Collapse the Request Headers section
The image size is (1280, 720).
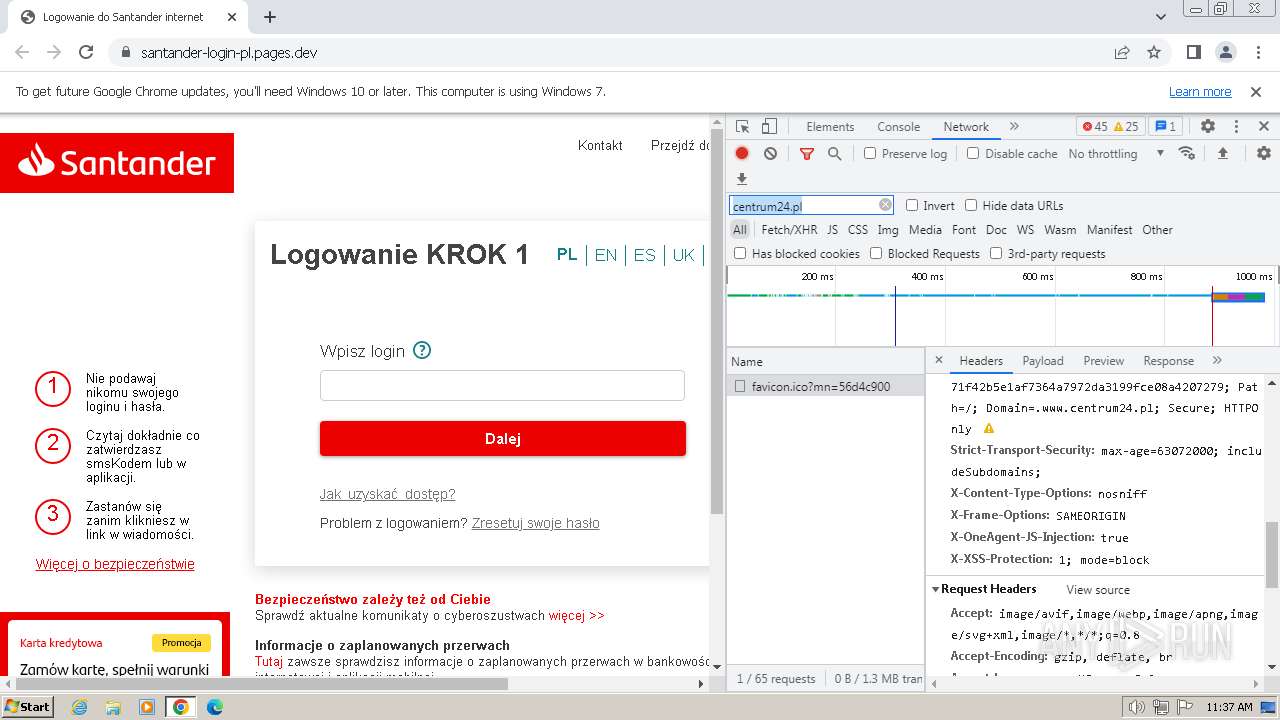(x=936, y=589)
